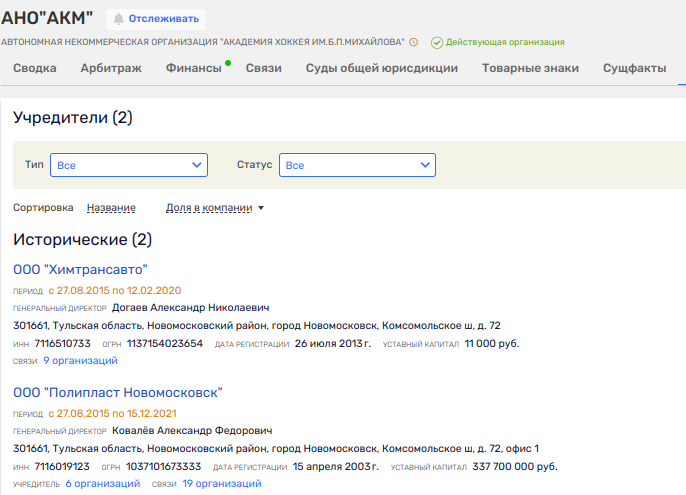Click ИНН value 7116019123
This screenshot has height=495, width=686.
(62, 467)
